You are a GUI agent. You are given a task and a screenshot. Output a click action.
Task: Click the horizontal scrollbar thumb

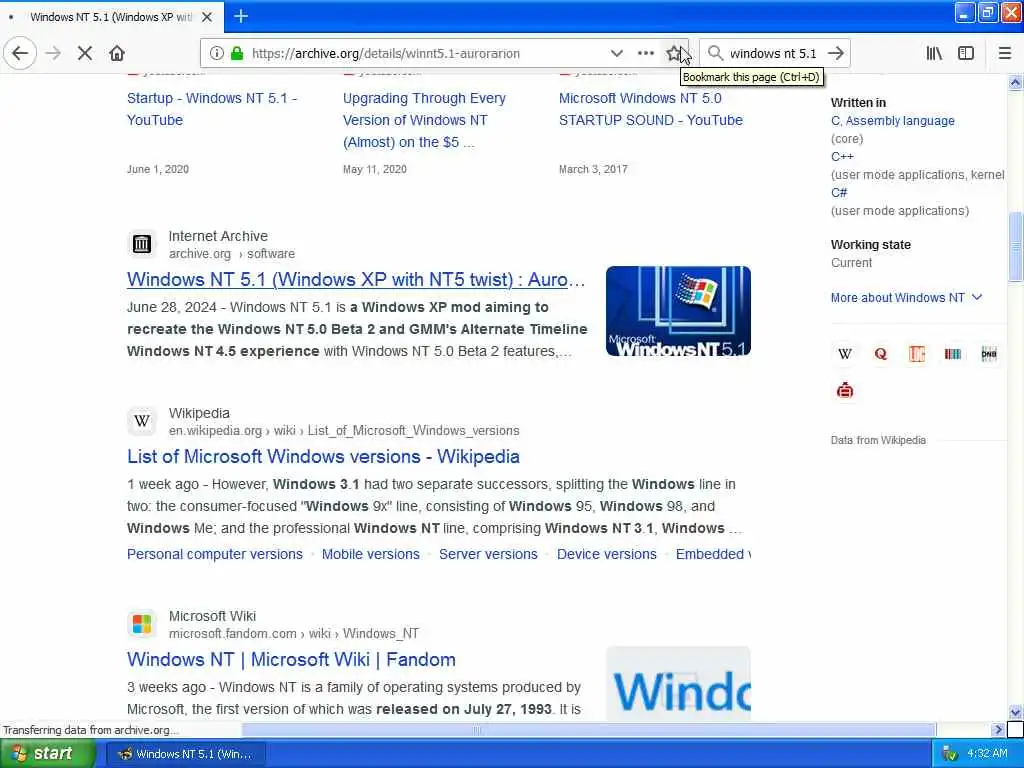[589, 729]
